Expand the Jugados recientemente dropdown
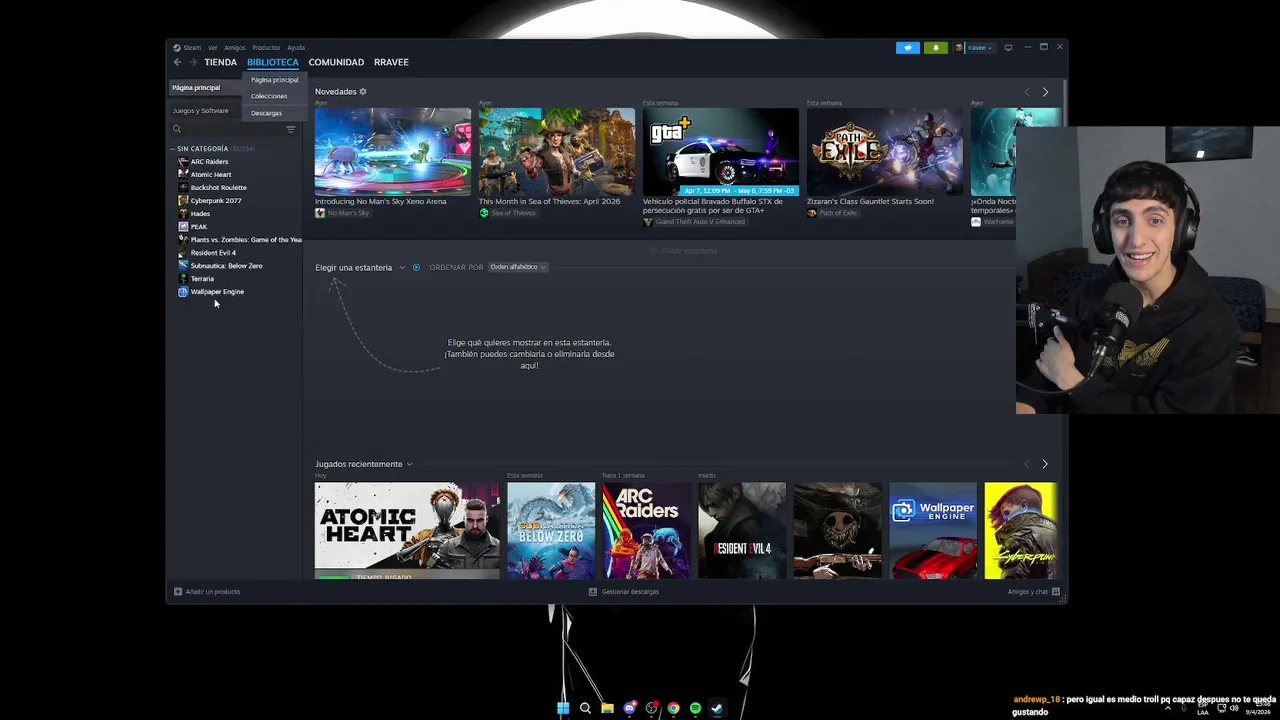The width and height of the screenshot is (1280, 720). [x=409, y=464]
